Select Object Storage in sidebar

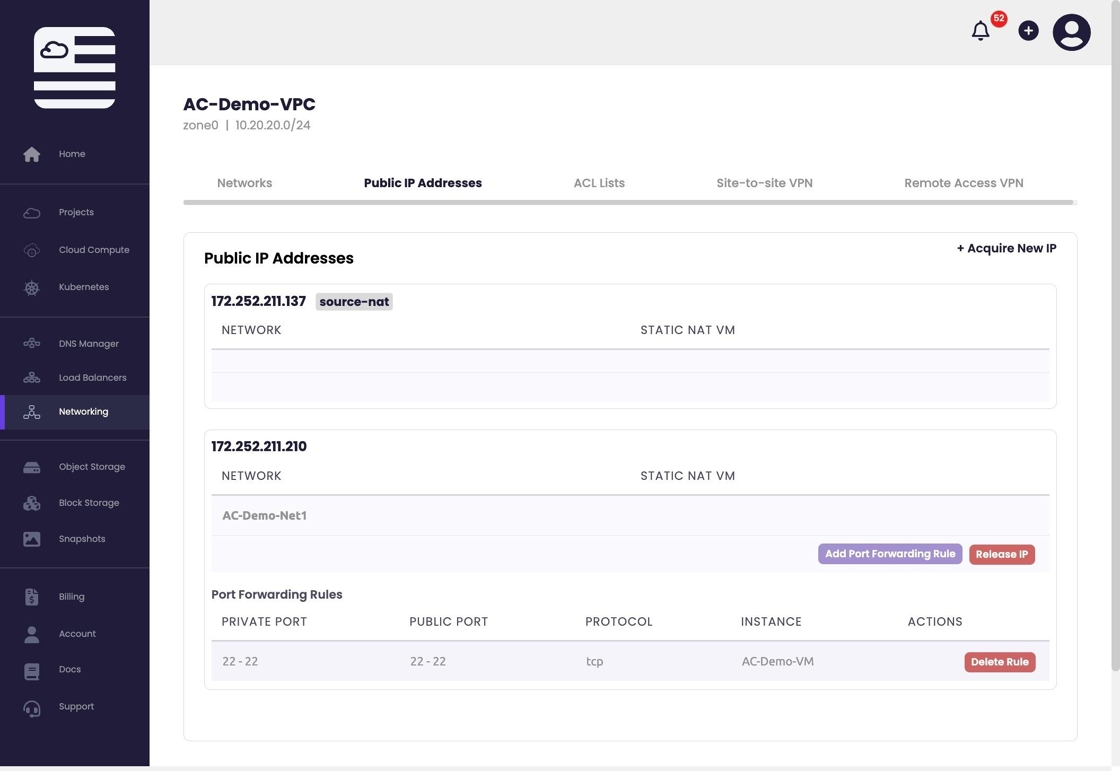91,467
